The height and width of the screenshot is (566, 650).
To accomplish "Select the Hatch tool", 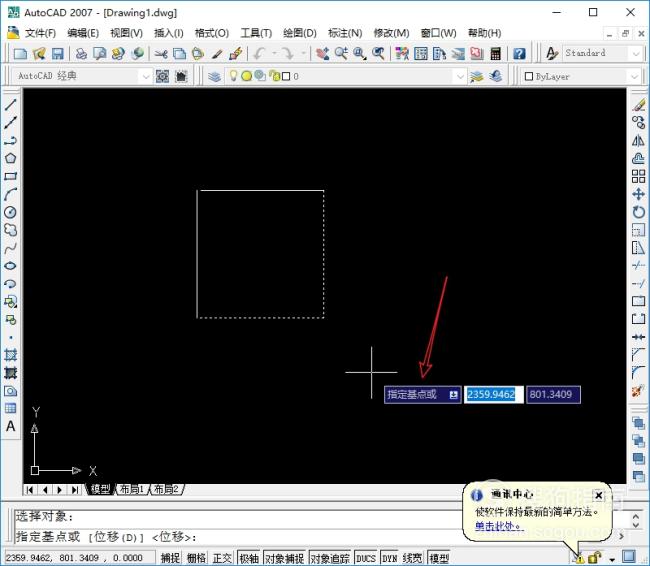I will [x=10, y=355].
